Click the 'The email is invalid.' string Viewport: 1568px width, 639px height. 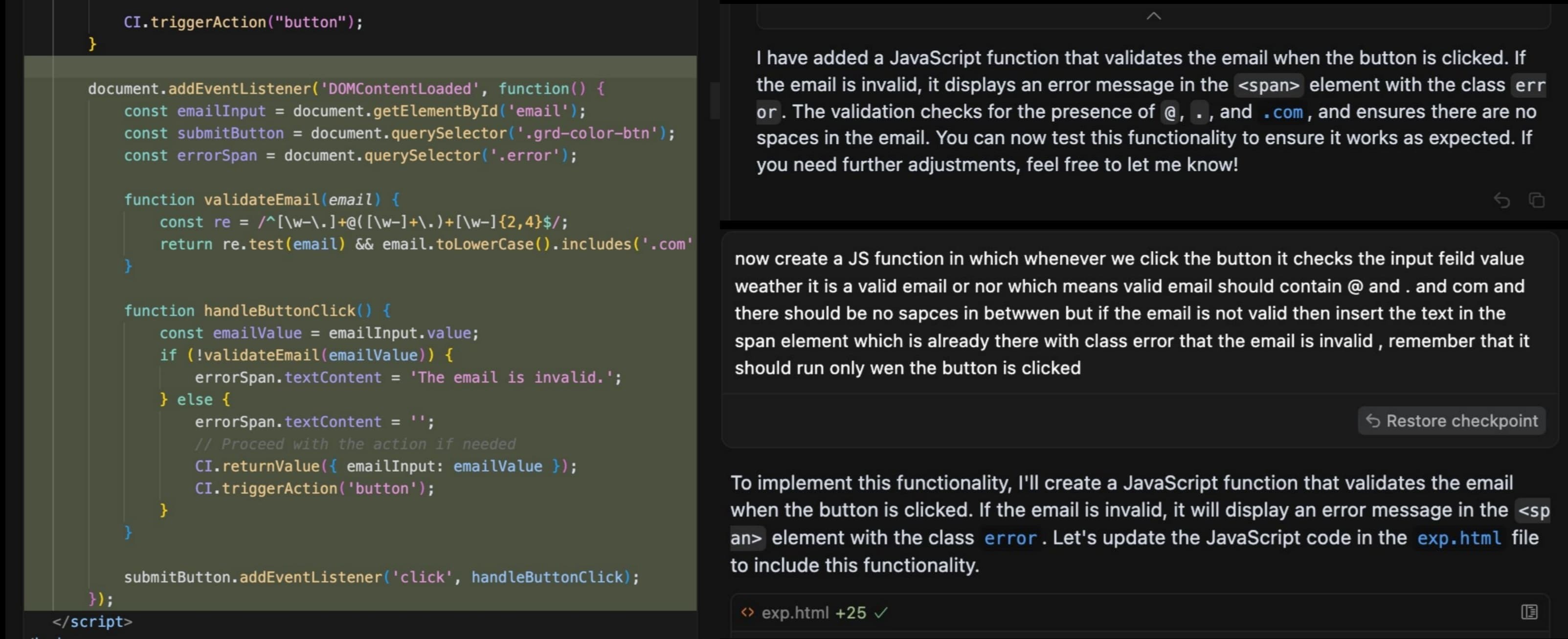click(511, 377)
